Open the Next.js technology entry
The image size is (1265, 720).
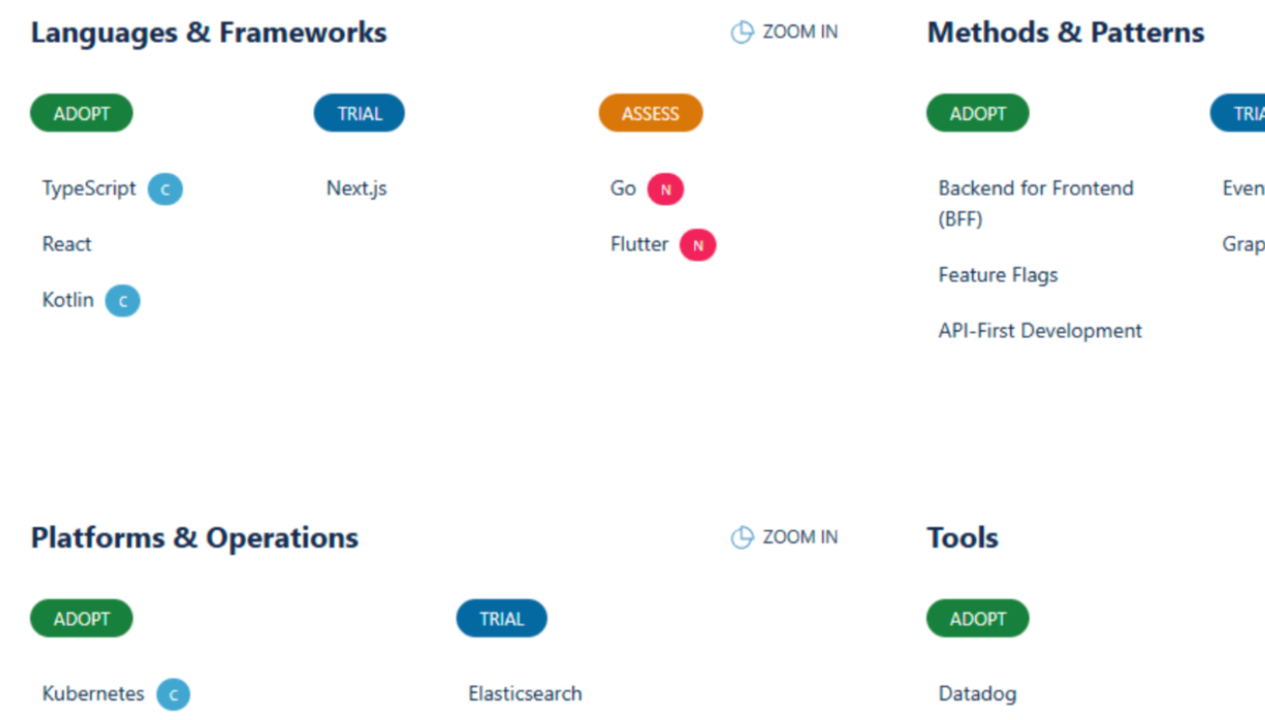pos(356,188)
